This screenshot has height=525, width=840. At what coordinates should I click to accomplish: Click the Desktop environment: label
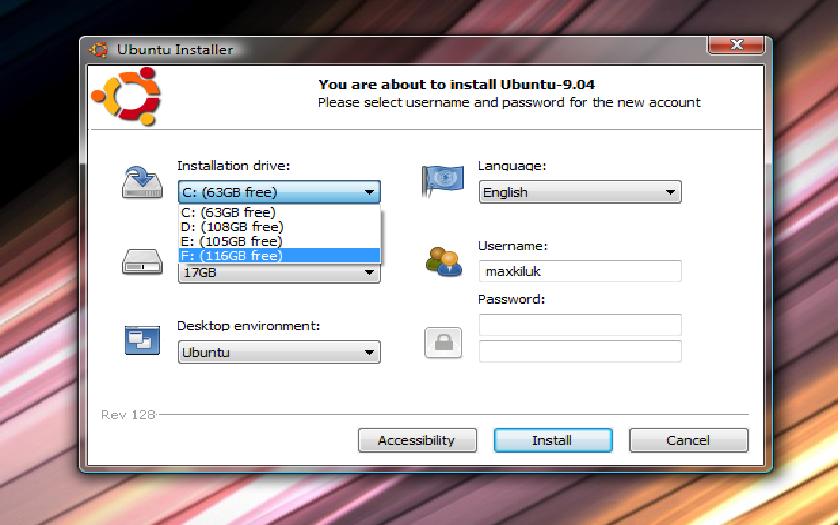click(249, 326)
